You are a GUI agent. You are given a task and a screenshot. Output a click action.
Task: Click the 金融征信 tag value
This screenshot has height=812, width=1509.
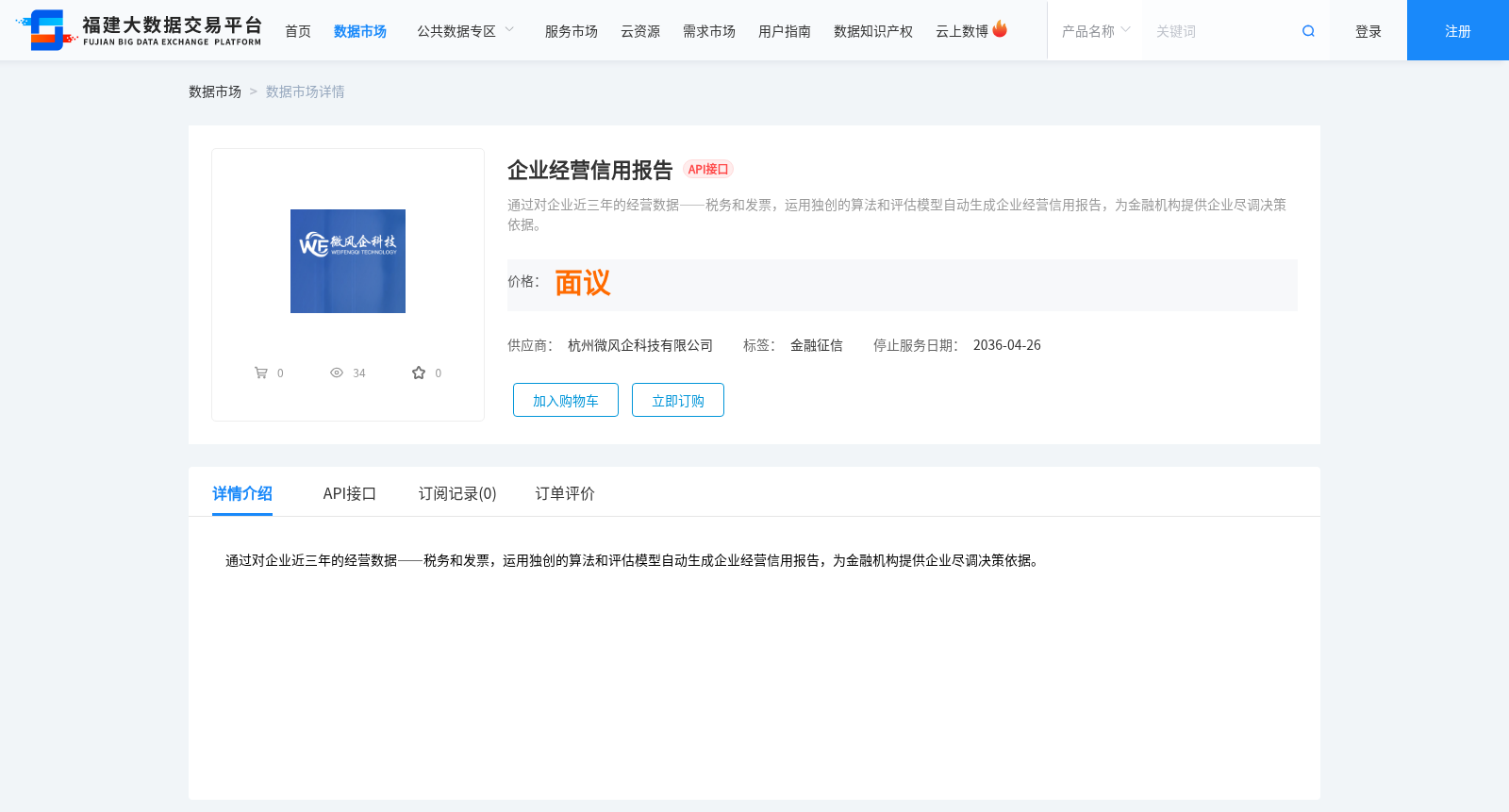(817, 345)
